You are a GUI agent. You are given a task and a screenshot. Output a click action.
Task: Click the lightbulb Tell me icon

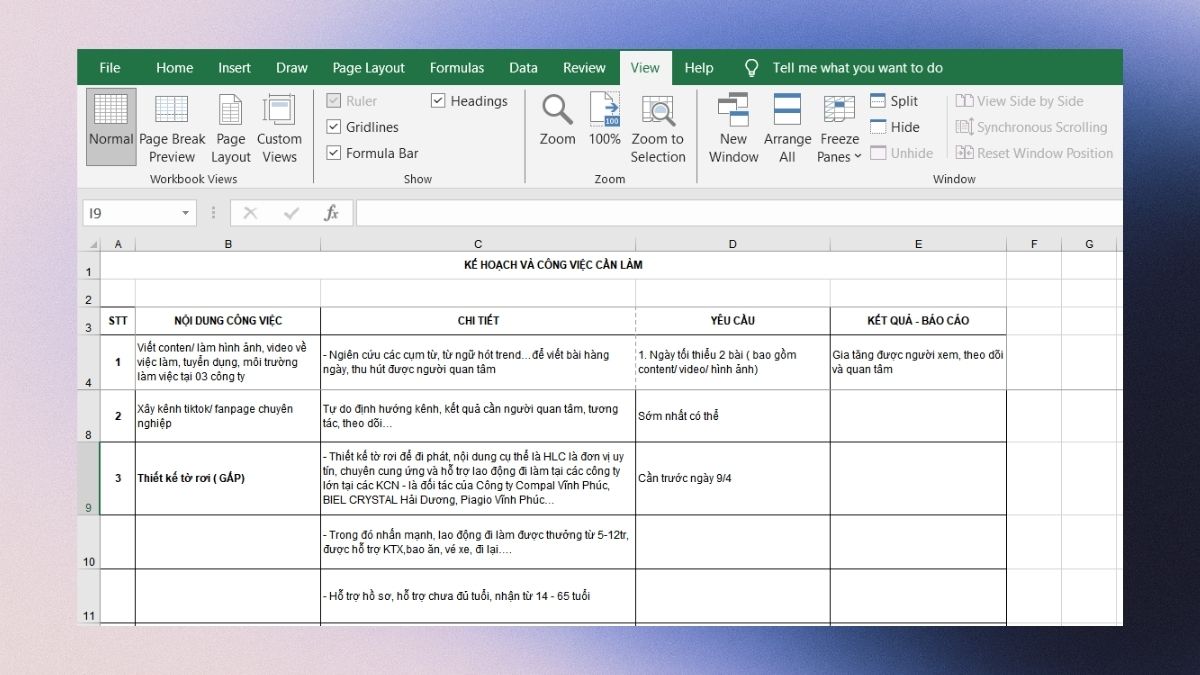[752, 68]
